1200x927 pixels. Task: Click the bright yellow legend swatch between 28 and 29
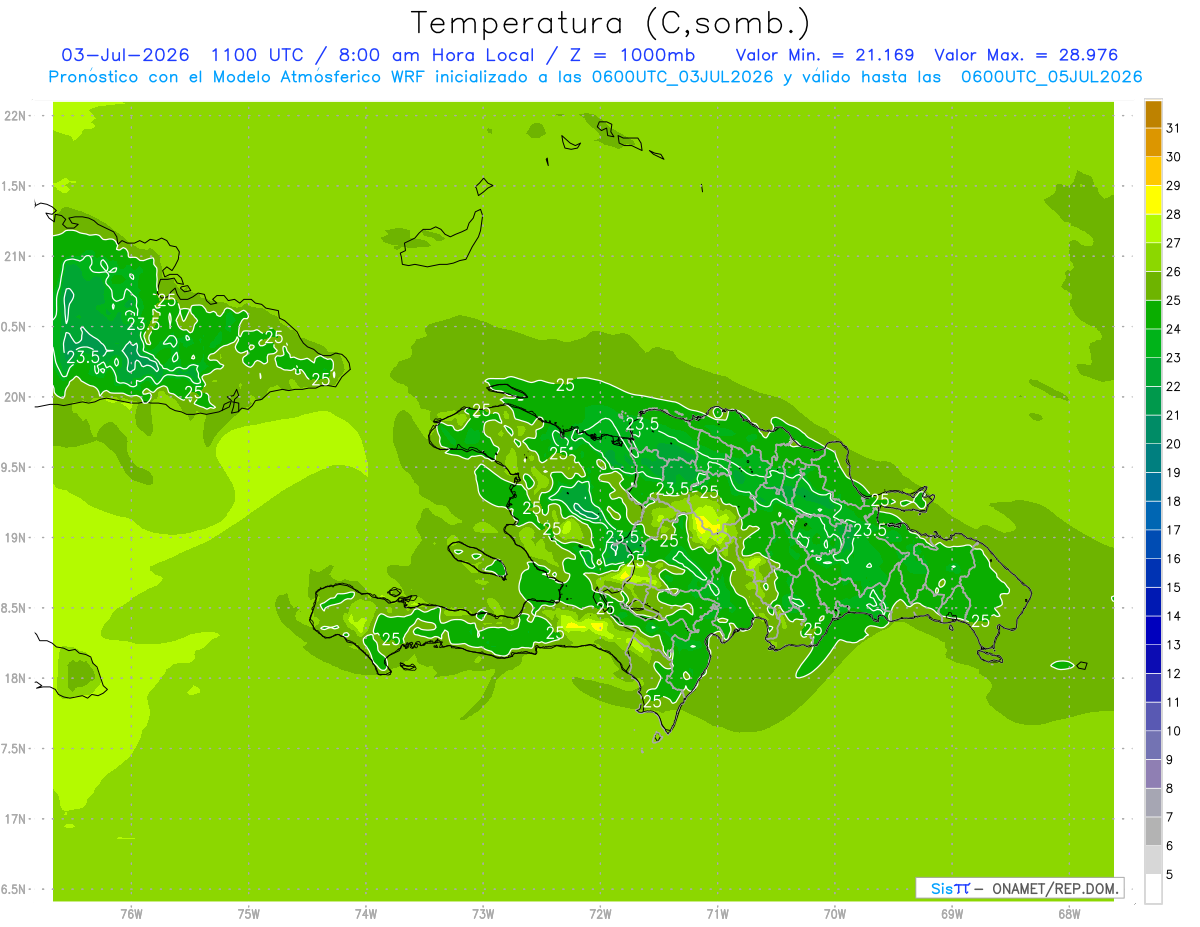pyautogui.click(x=1153, y=200)
